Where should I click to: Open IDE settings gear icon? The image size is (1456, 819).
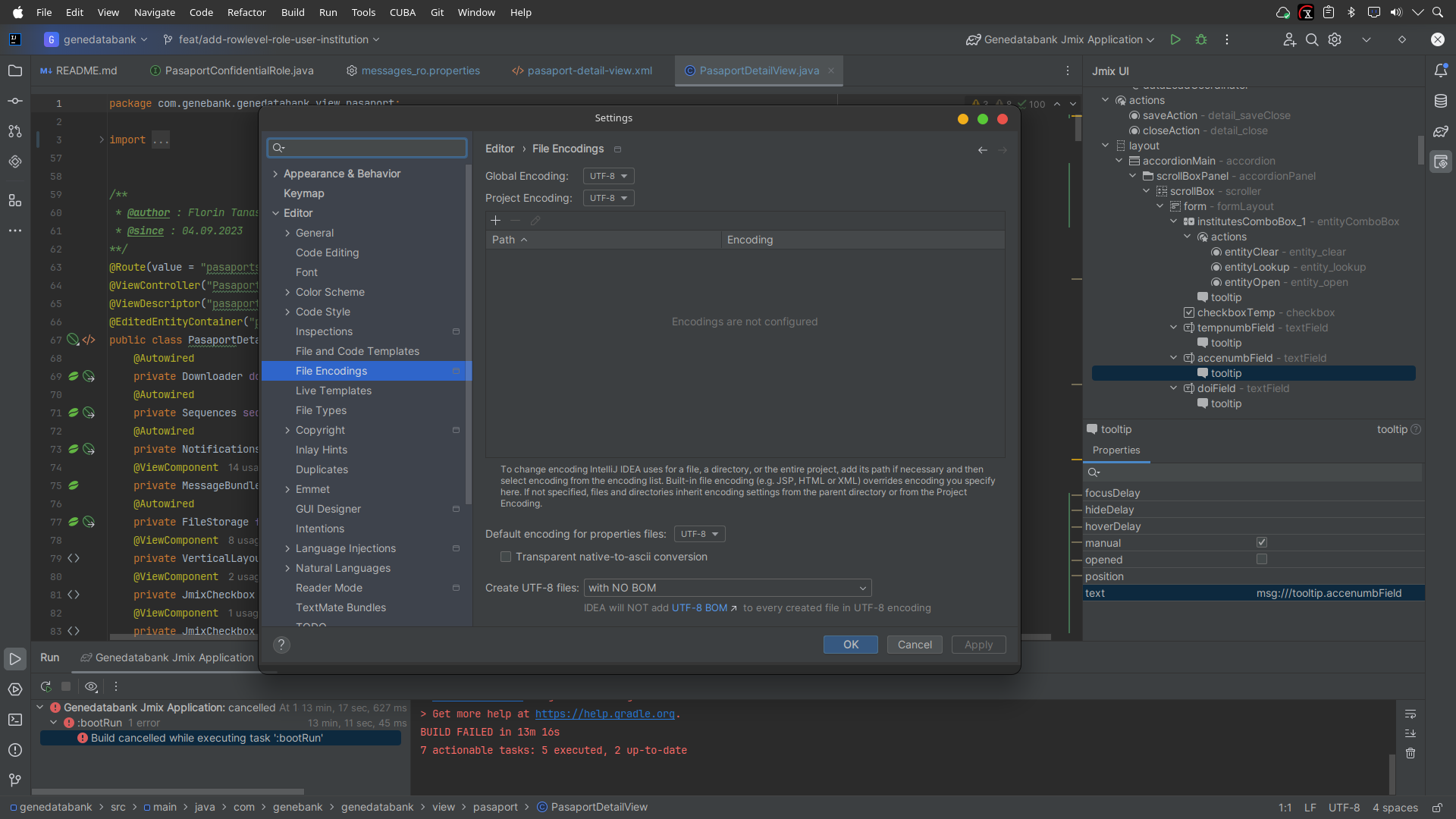coord(1335,39)
